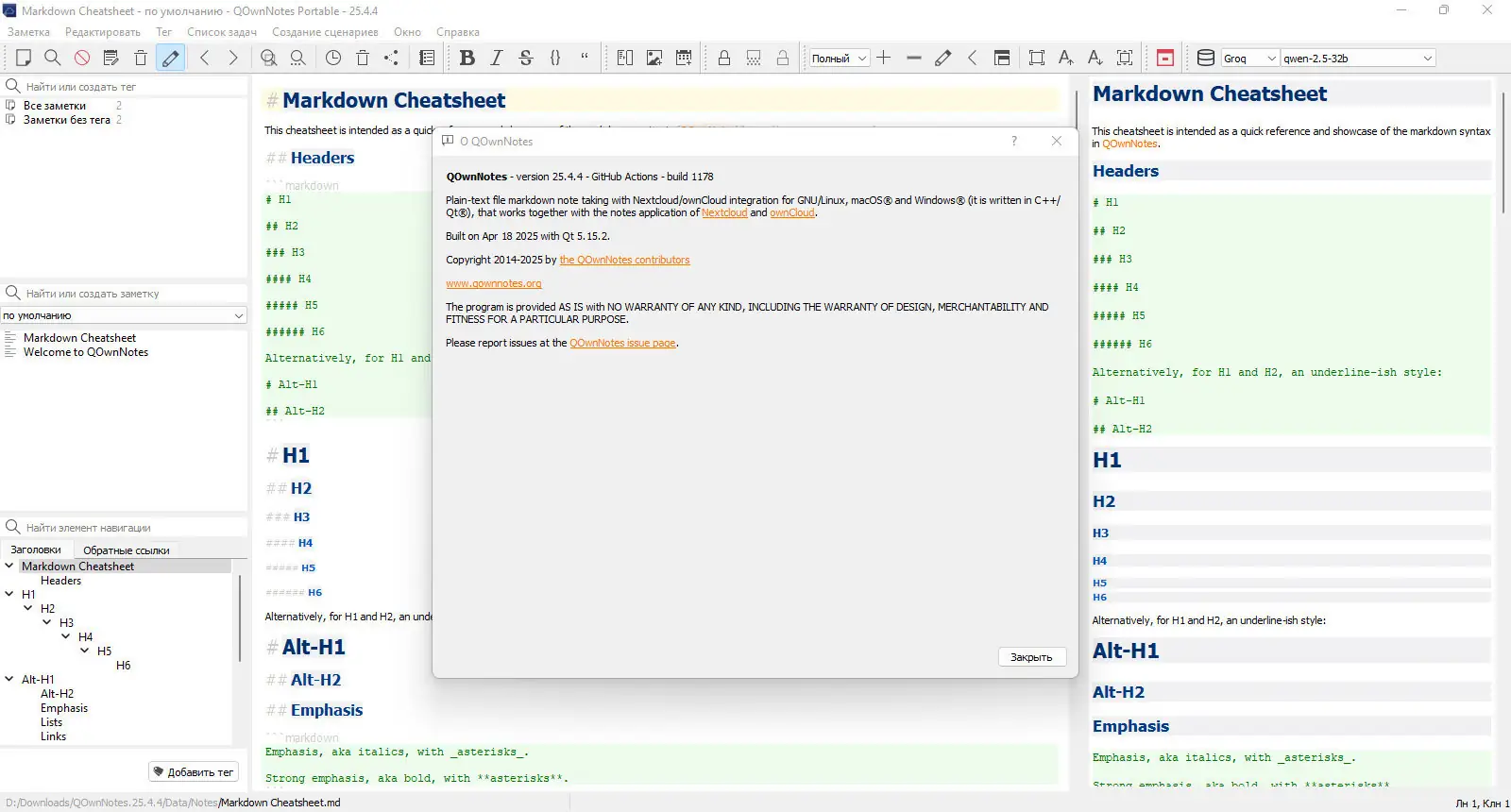Click the red prohibition circle toolbar icon
Viewport: 1511px width, 812px height.
82,58
